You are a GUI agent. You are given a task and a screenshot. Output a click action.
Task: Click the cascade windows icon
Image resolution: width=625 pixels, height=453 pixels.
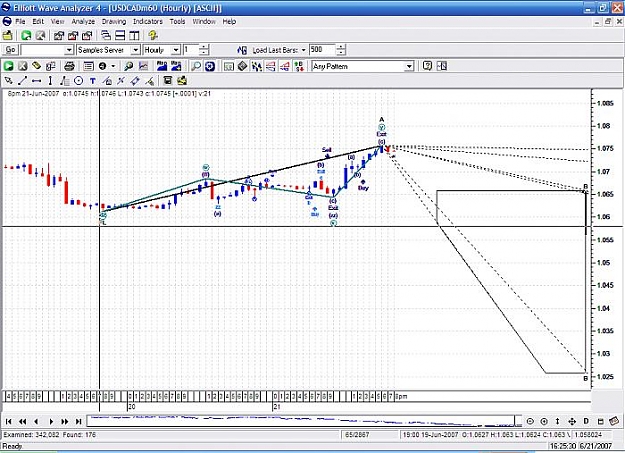pyautogui.click(x=106, y=35)
